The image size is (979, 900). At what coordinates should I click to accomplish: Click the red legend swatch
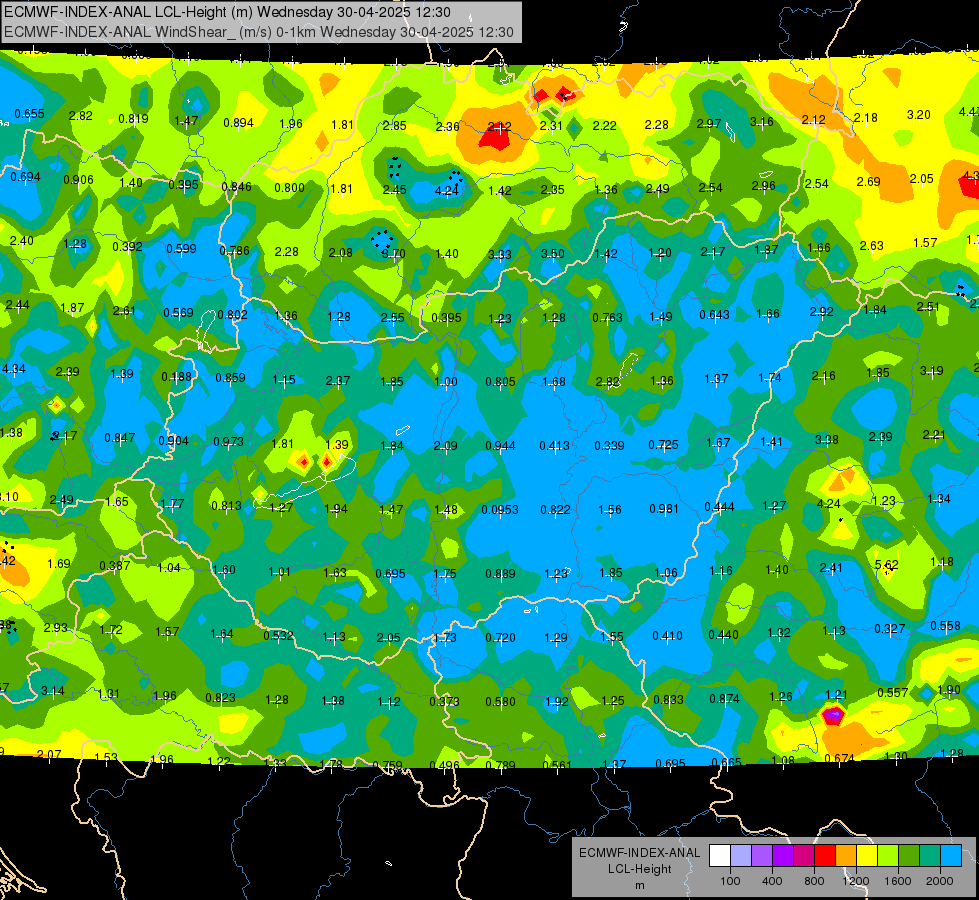coord(825,855)
